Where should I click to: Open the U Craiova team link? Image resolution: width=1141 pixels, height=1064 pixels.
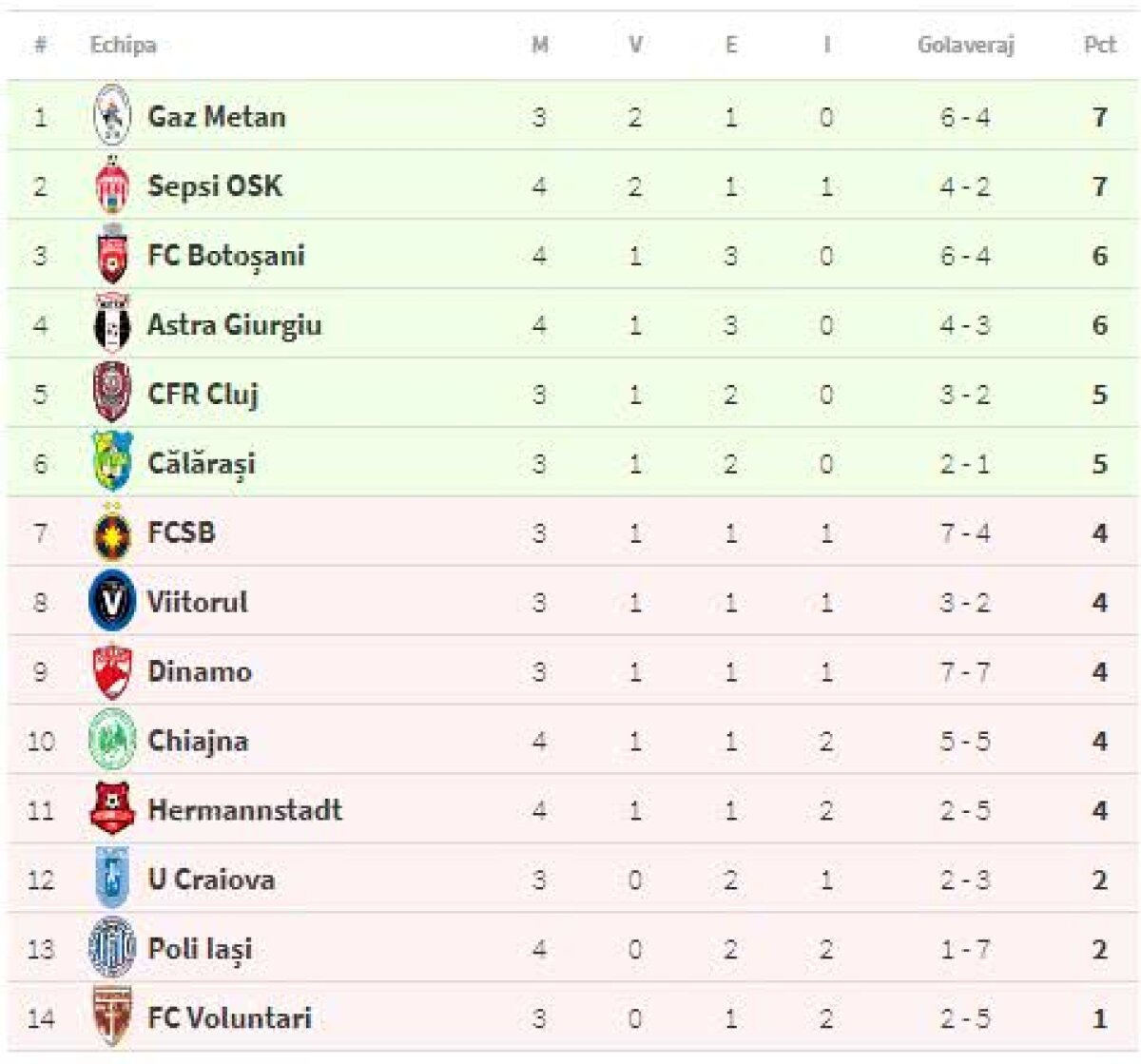(211, 879)
